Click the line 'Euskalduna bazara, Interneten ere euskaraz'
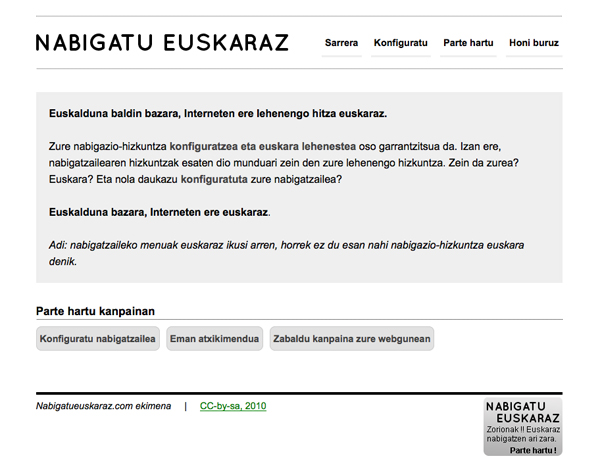 [x=159, y=212]
